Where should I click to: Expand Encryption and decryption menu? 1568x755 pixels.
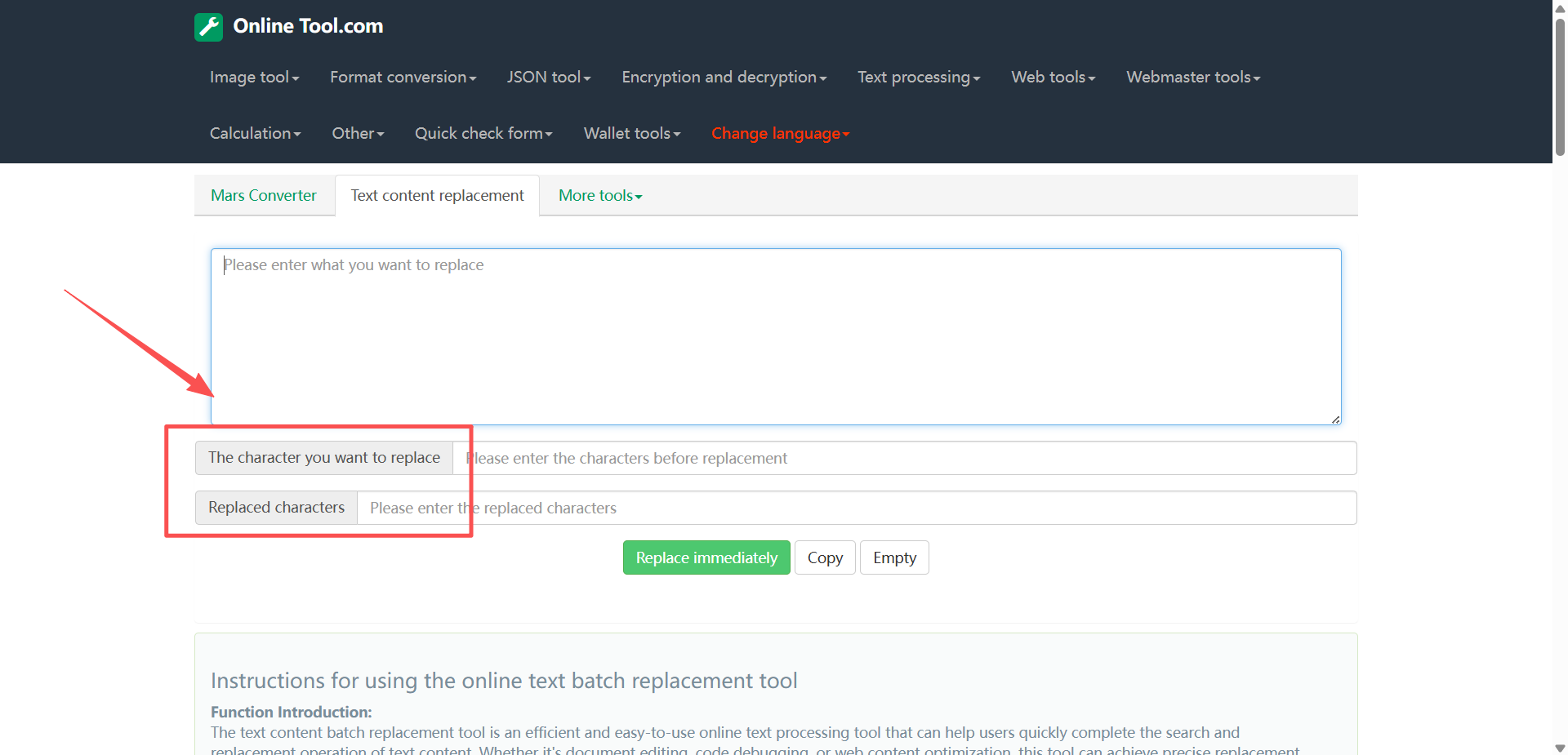724,78
